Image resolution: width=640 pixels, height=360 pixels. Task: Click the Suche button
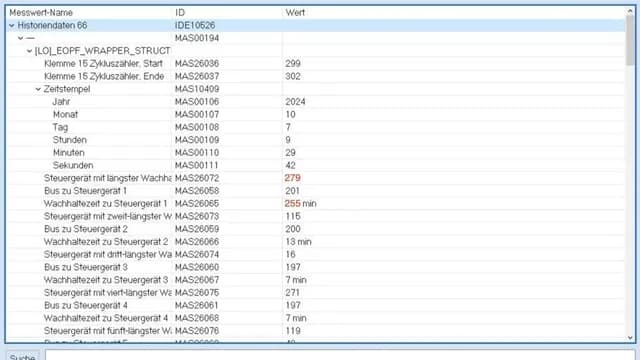(22, 356)
